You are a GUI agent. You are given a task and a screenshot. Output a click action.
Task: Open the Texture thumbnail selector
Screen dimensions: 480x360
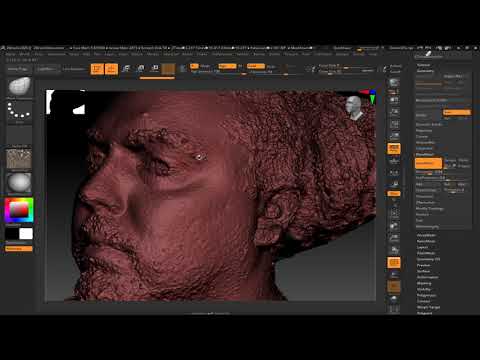[20, 159]
